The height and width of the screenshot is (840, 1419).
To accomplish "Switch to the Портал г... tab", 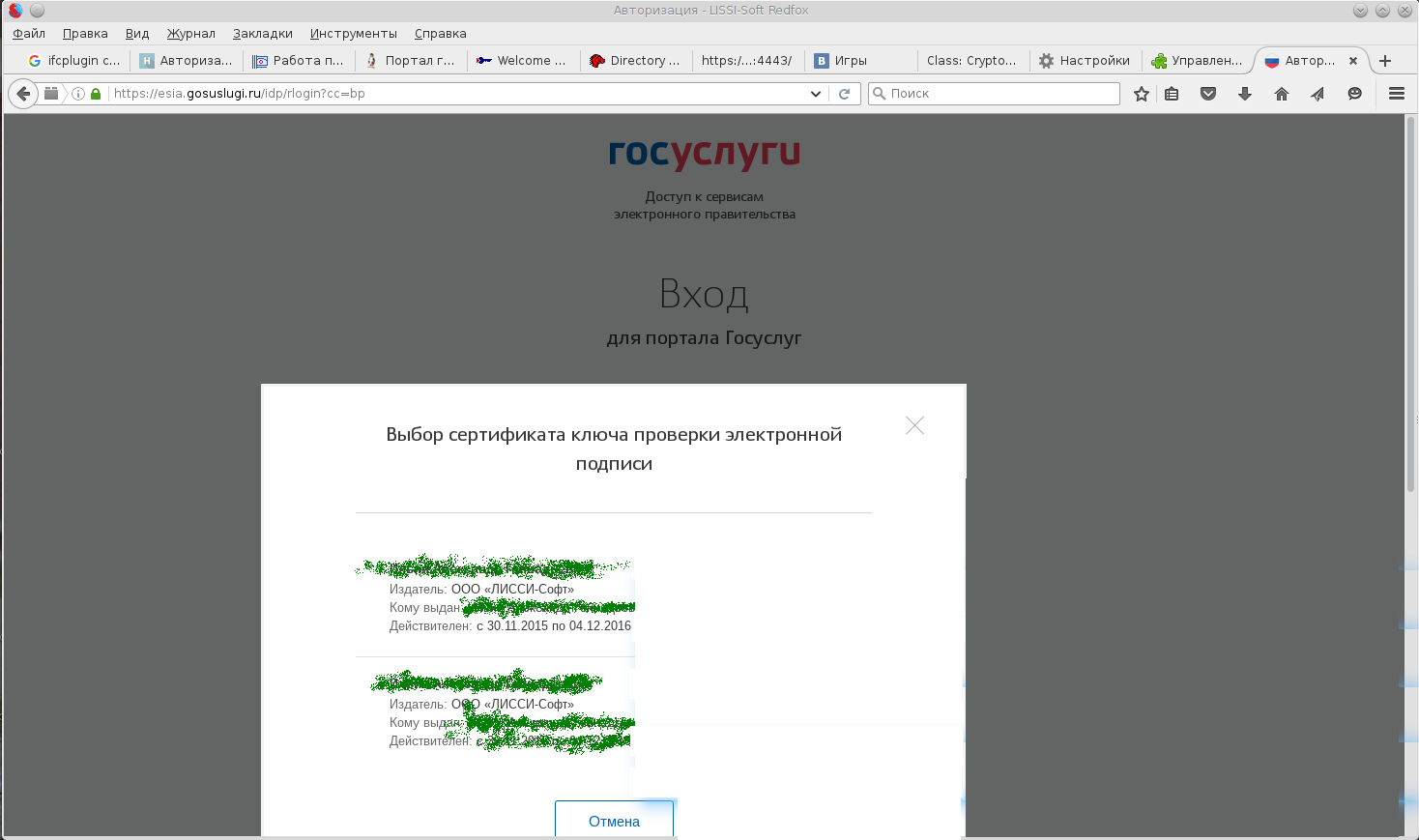I will tap(410, 60).
